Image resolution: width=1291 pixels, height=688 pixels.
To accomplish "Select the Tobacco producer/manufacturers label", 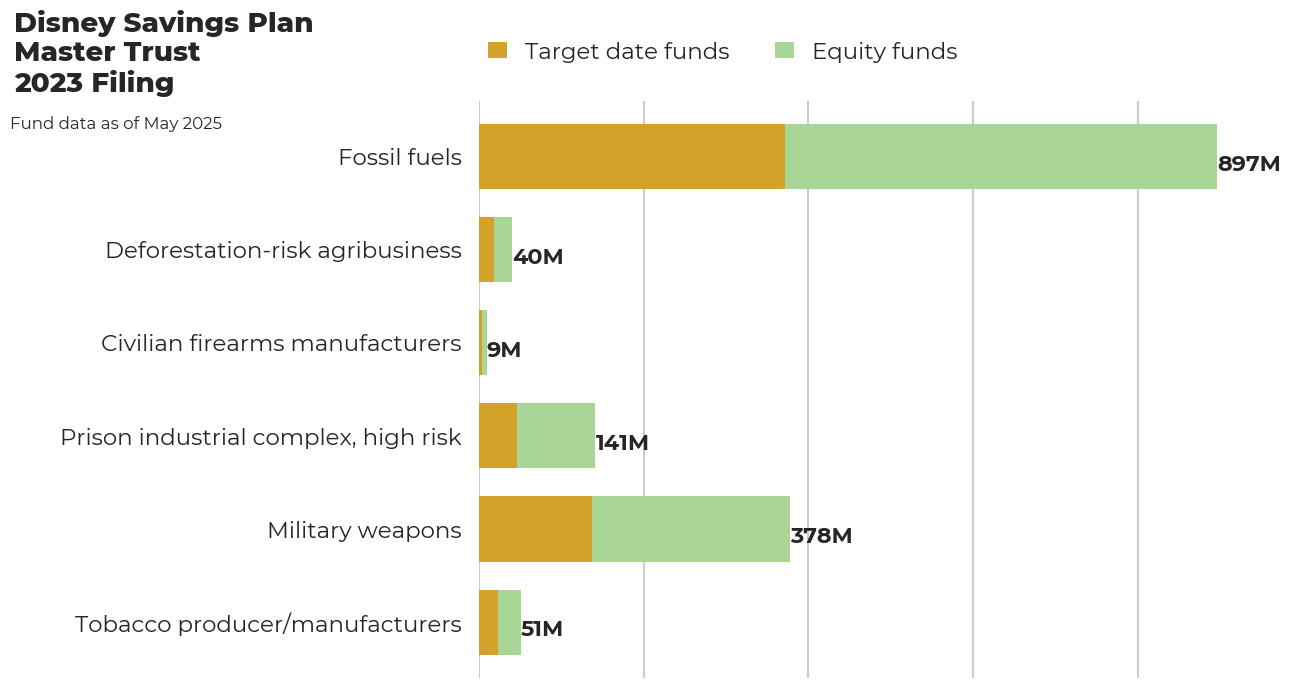I will tap(268, 625).
